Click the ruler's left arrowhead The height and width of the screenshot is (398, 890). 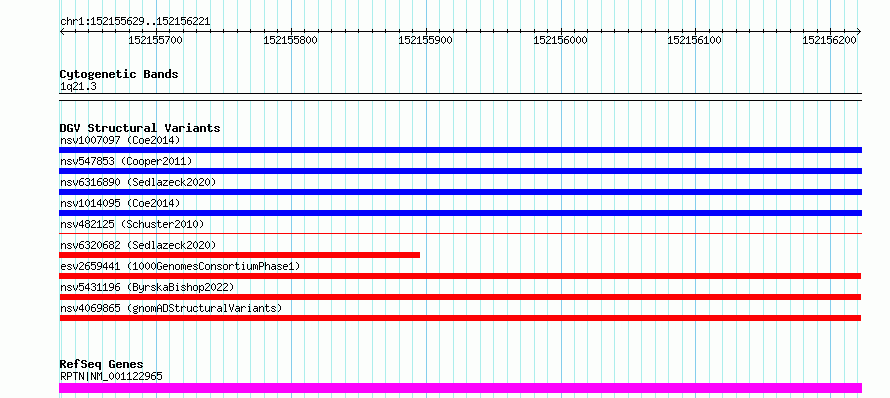click(x=62, y=31)
